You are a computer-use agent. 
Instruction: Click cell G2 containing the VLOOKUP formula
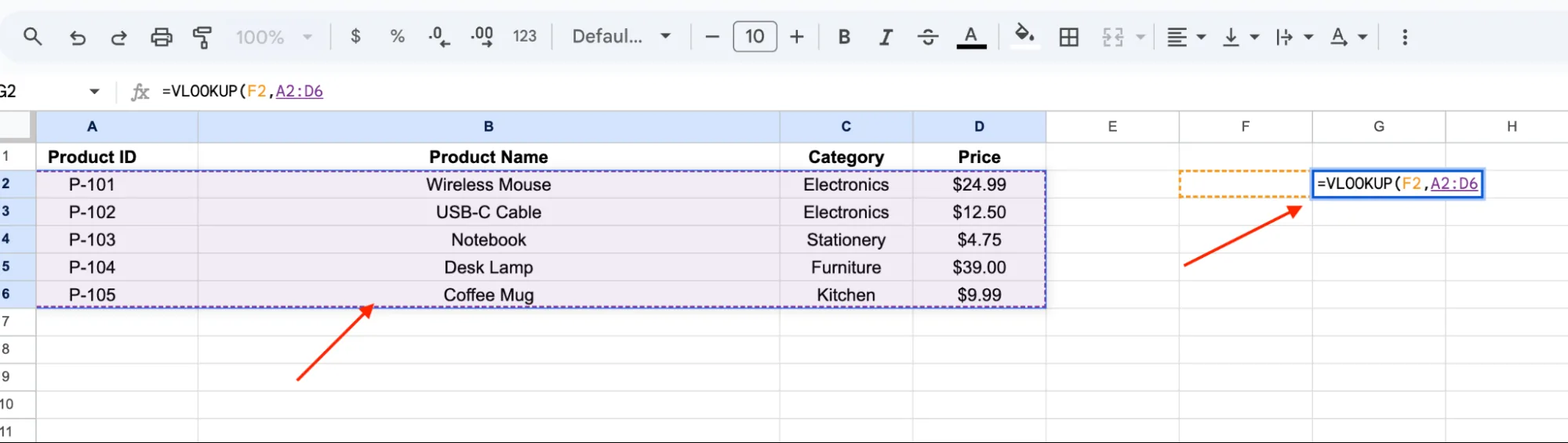[x=1397, y=183]
